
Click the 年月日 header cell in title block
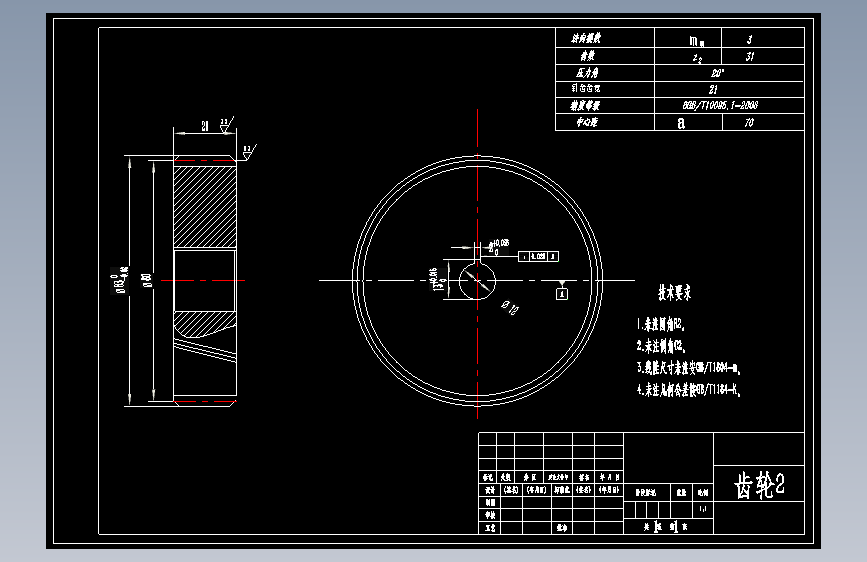click(x=609, y=477)
